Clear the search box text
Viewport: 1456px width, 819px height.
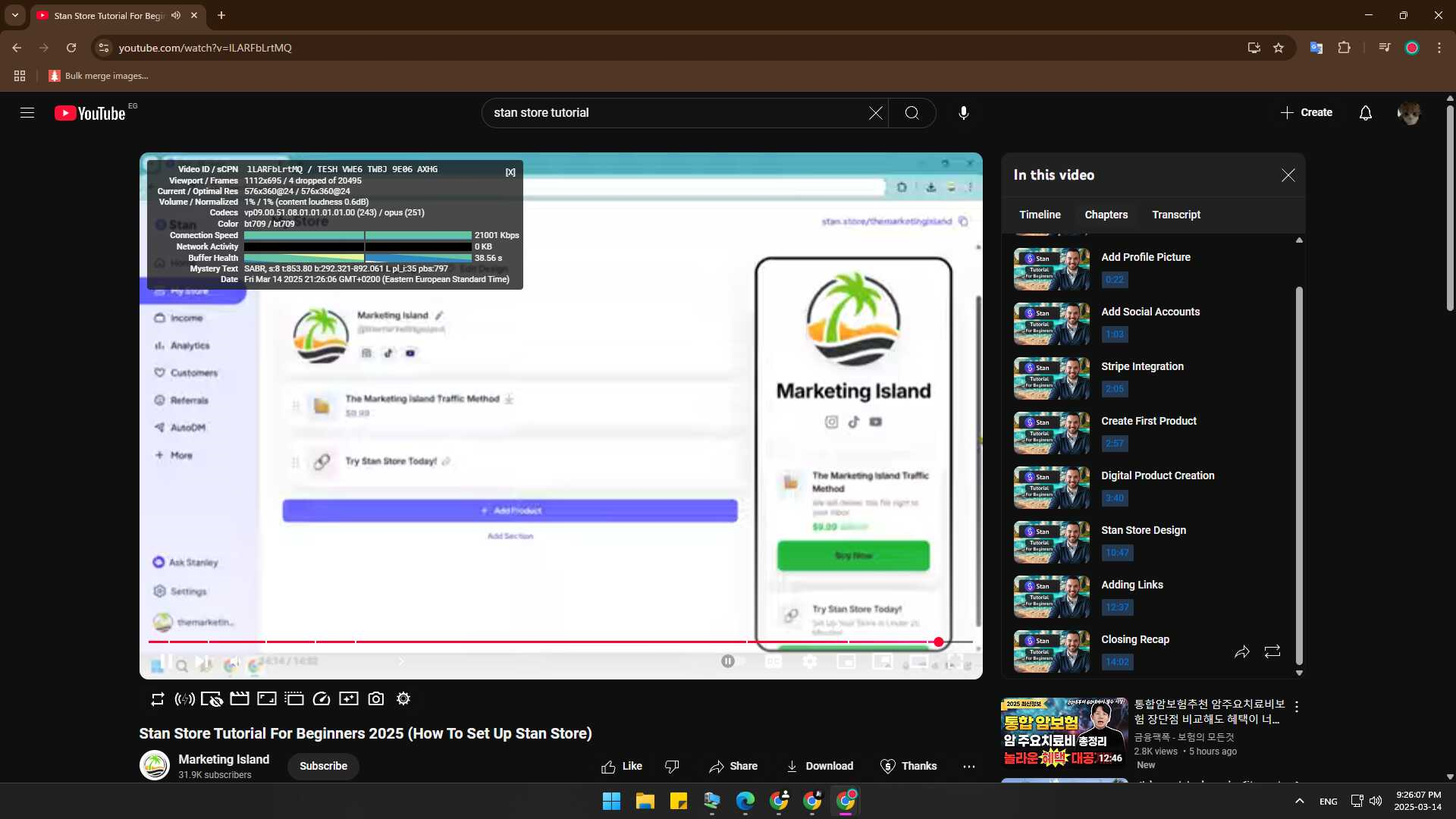tap(875, 113)
